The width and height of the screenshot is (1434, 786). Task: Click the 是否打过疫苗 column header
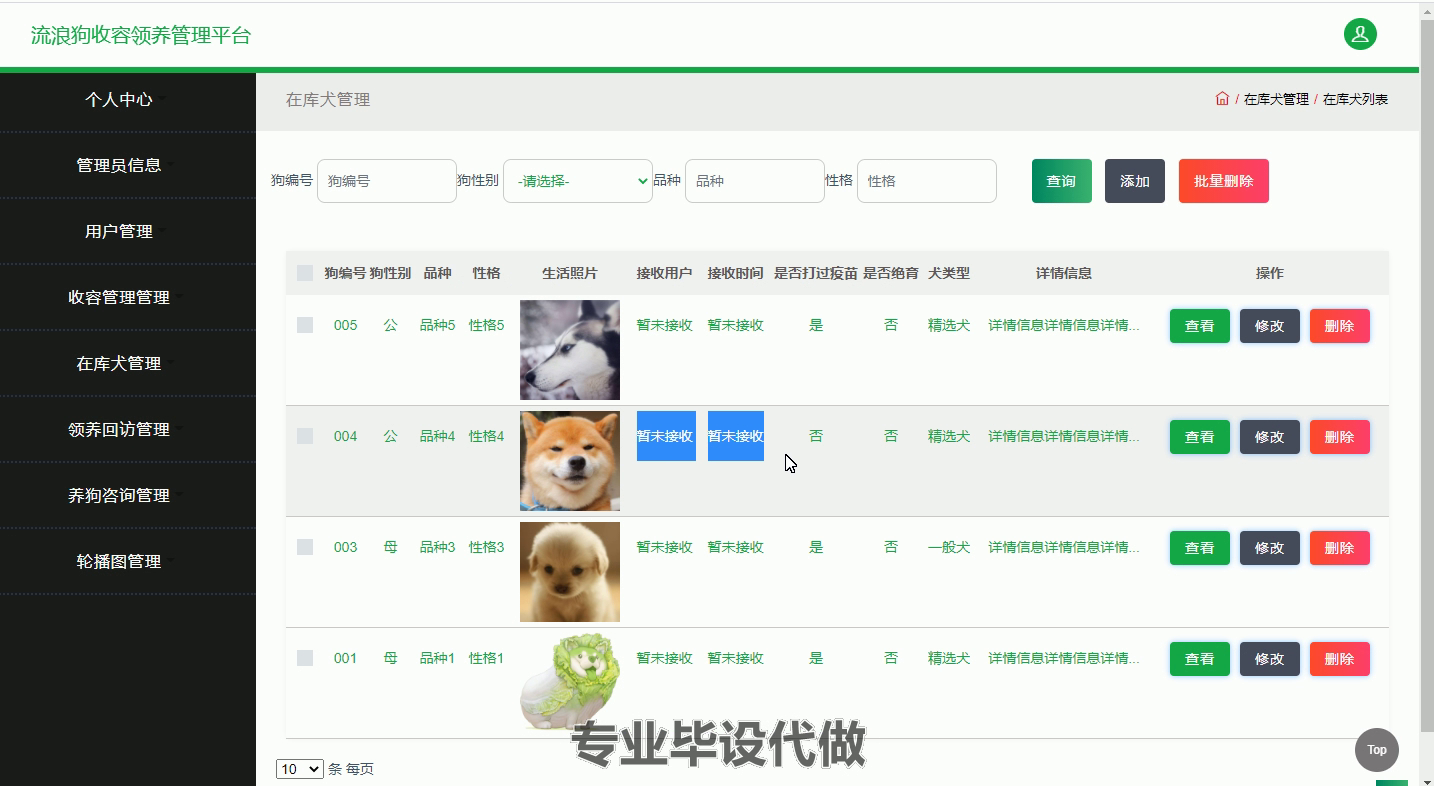[x=816, y=273]
